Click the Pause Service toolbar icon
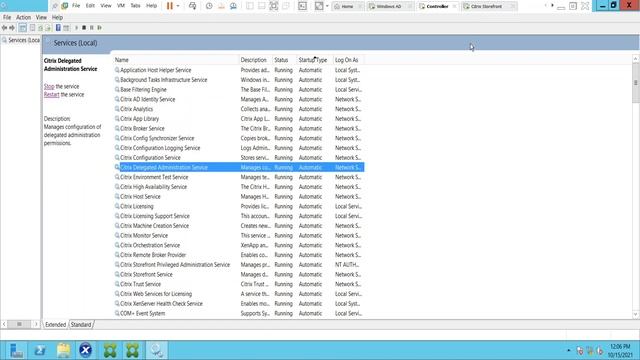640x360 pixels. [x=91, y=28]
